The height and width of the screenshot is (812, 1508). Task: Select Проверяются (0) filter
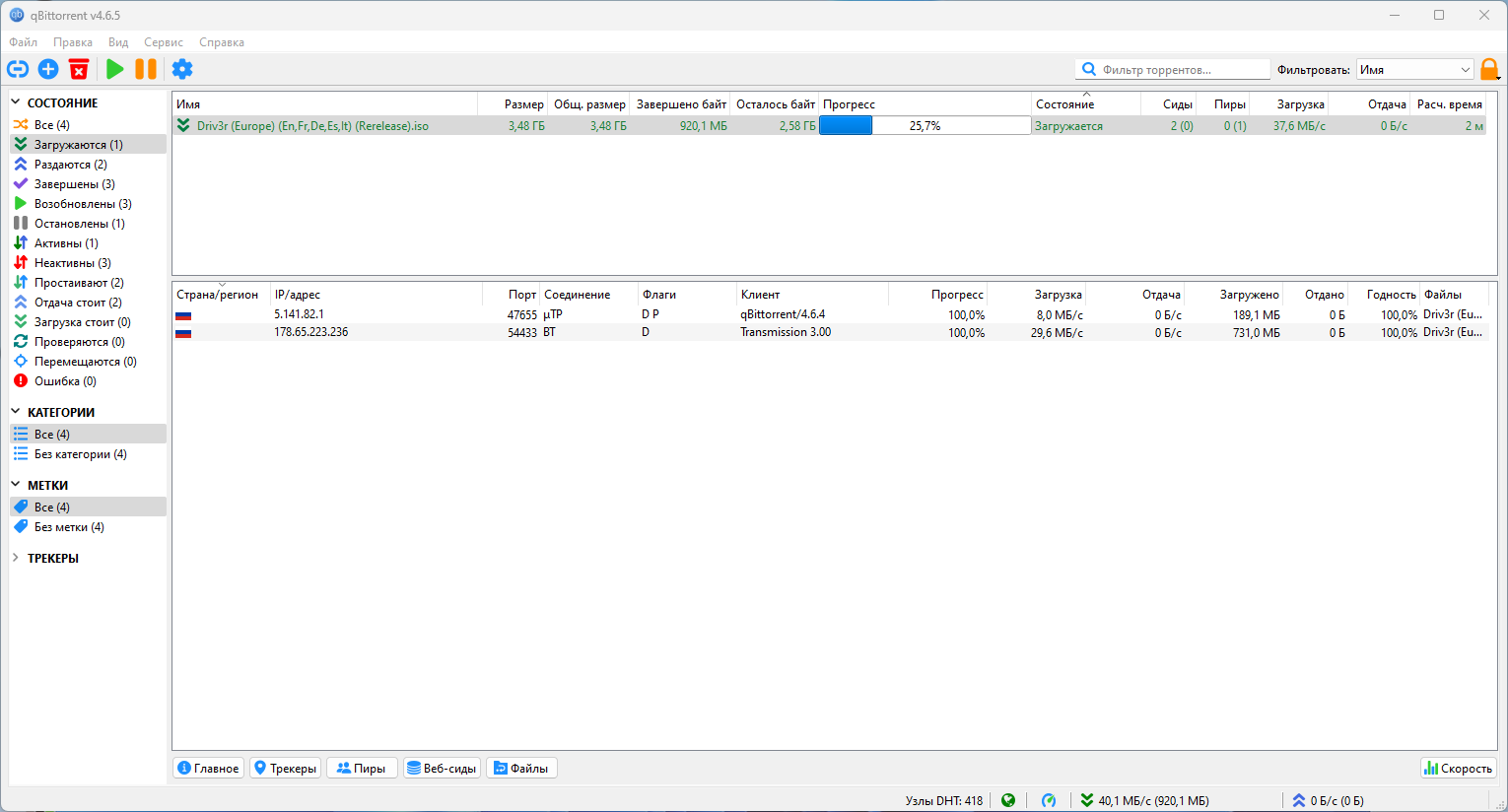[x=88, y=342]
